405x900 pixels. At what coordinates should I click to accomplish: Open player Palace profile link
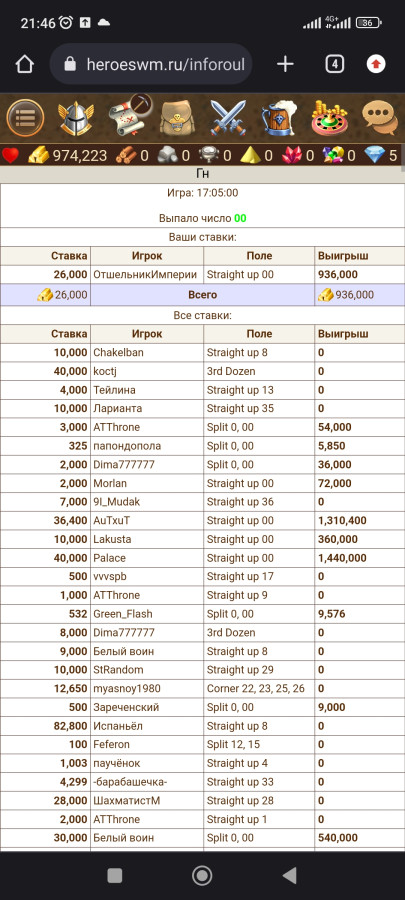pyautogui.click(x=109, y=558)
